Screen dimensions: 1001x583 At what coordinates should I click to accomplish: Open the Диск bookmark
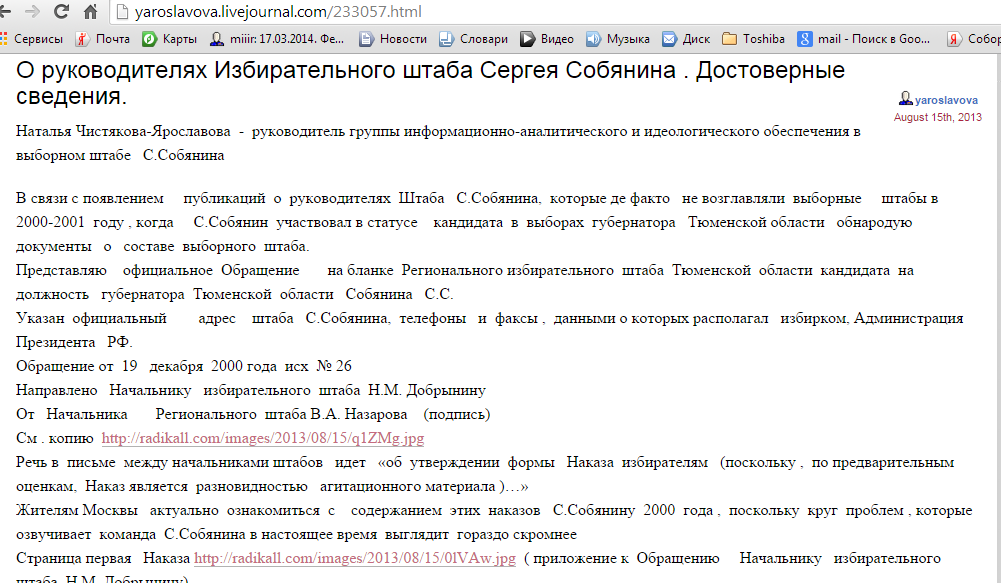click(686, 39)
